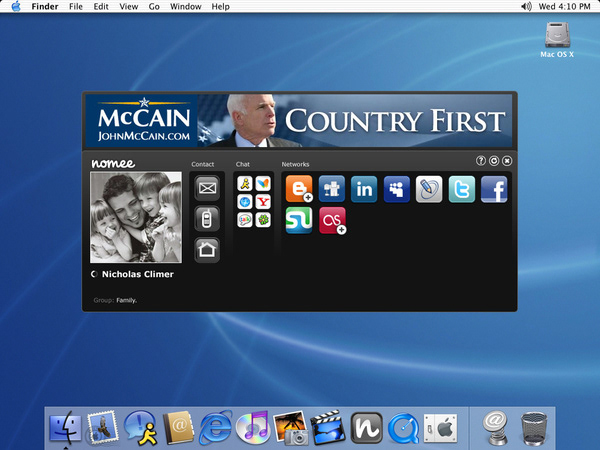Open System Preferences in the dock

440,428
